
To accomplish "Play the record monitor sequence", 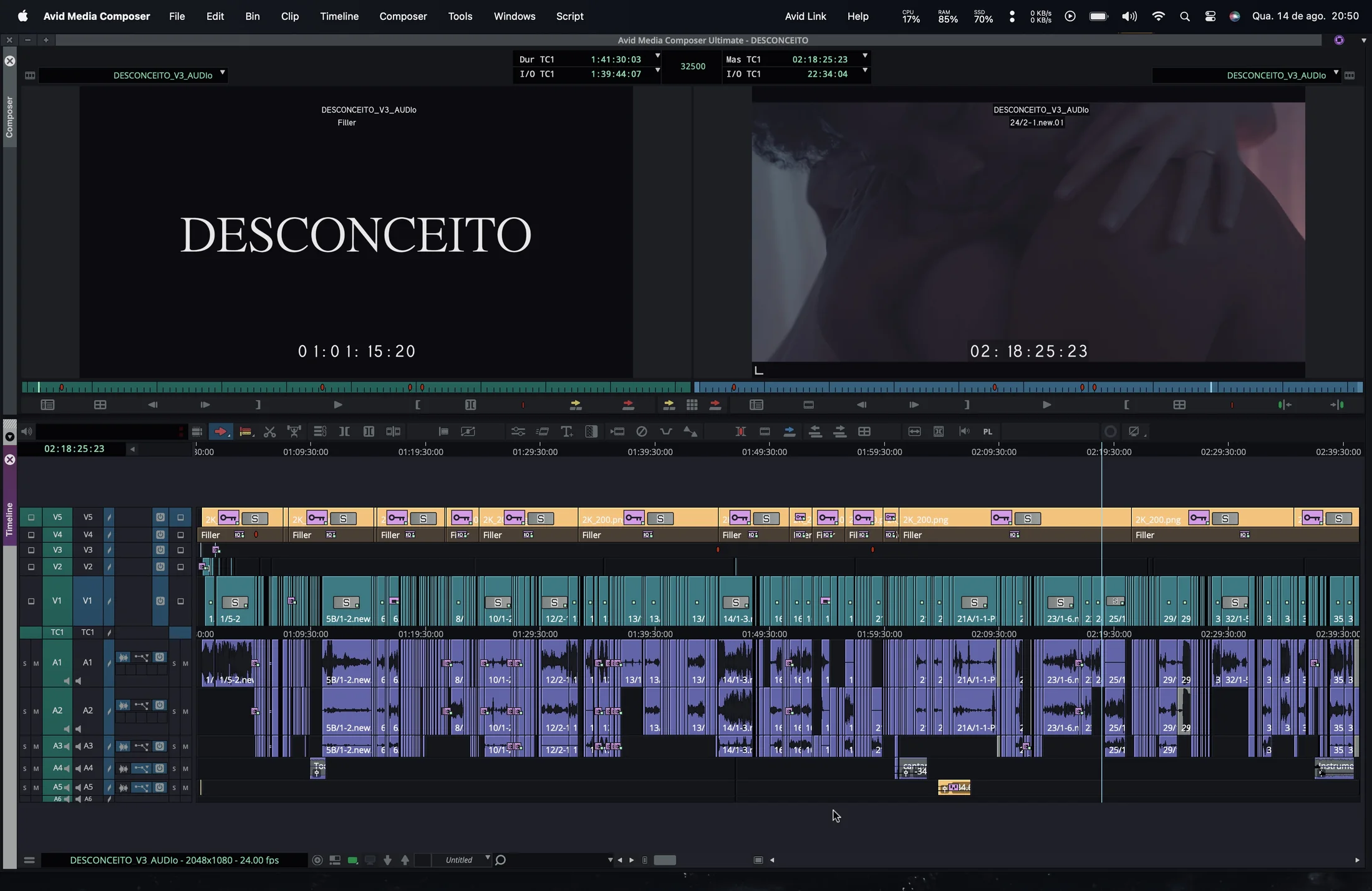I will pyautogui.click(x=1046, y=405).
